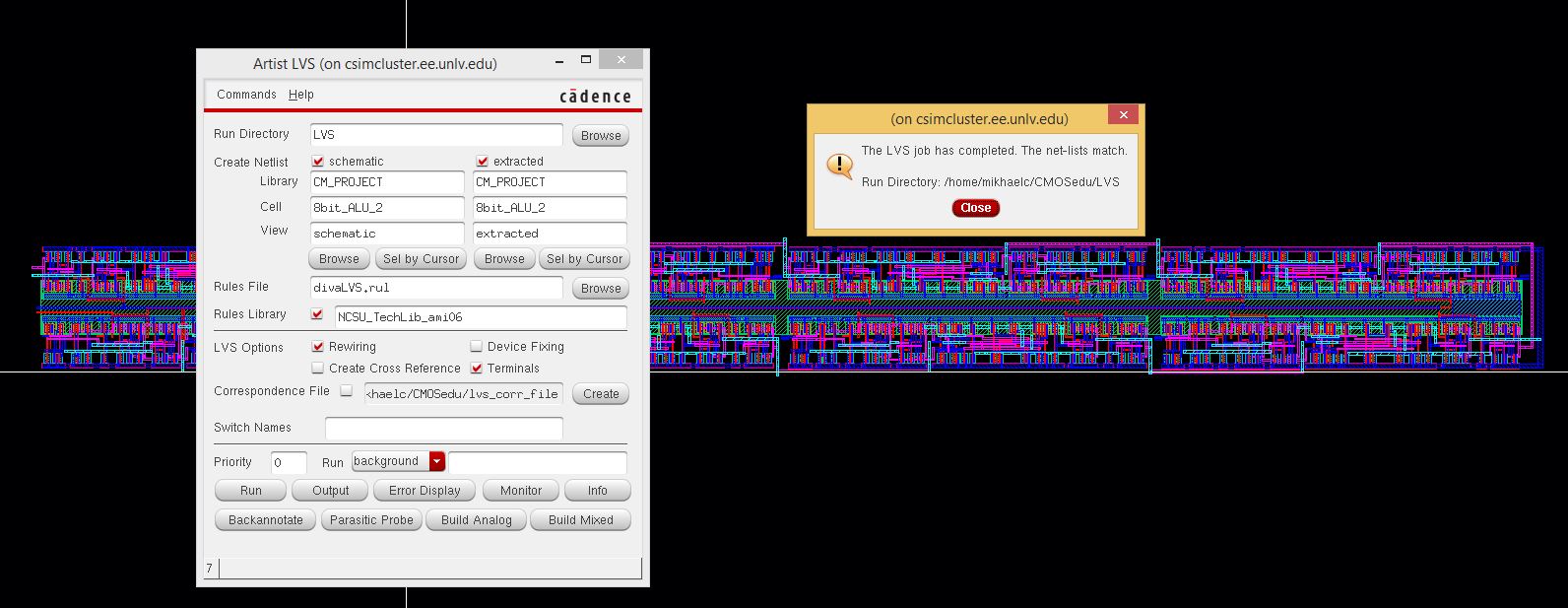
Task: Enable the Device Fixing checkbox
Action: pyautogui.click(x=477, y=347)
